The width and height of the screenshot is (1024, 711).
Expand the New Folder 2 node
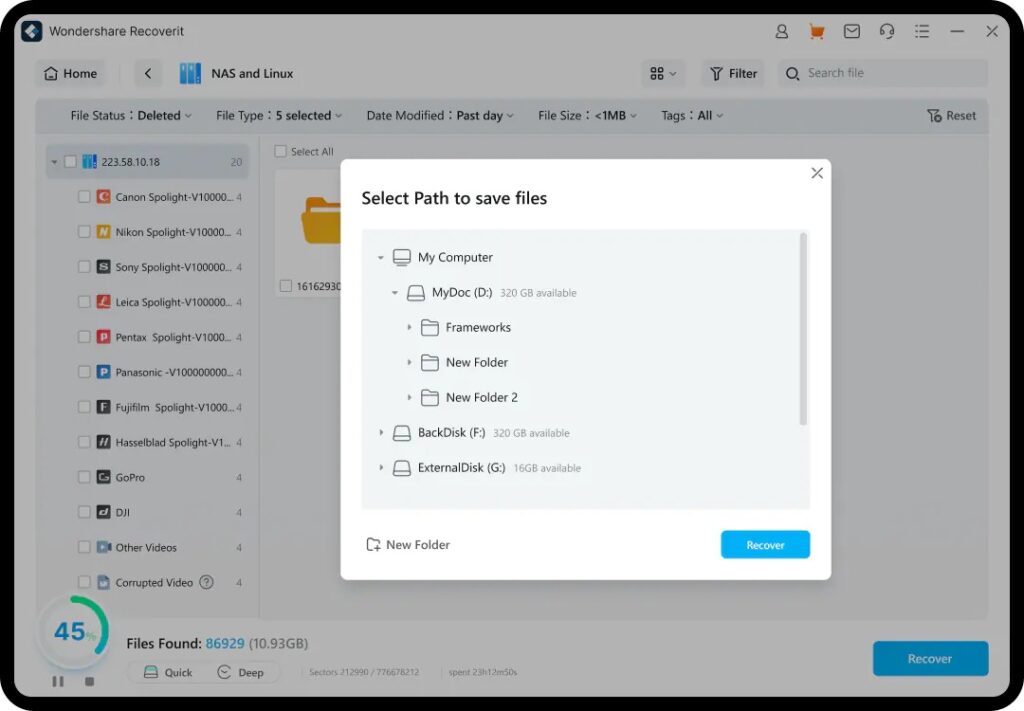point(409,398)
